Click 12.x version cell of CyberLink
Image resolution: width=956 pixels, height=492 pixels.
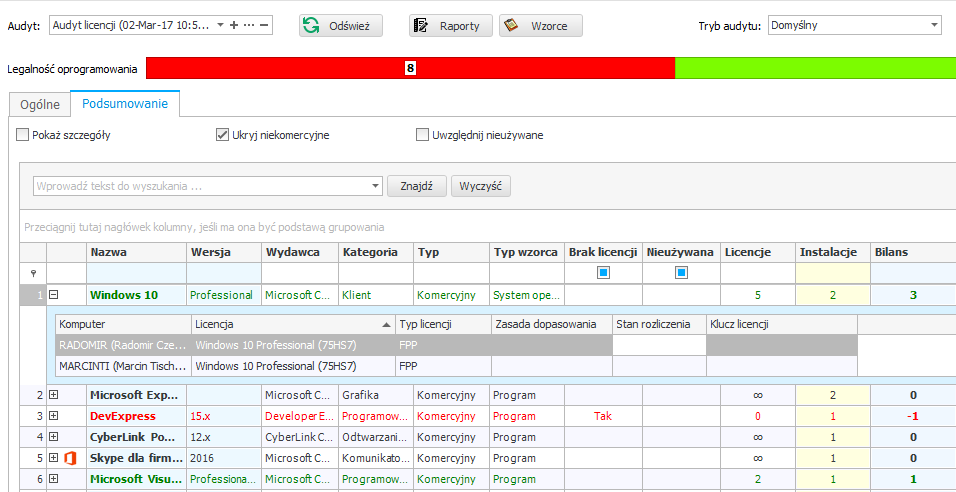click(x=224, y=437)
